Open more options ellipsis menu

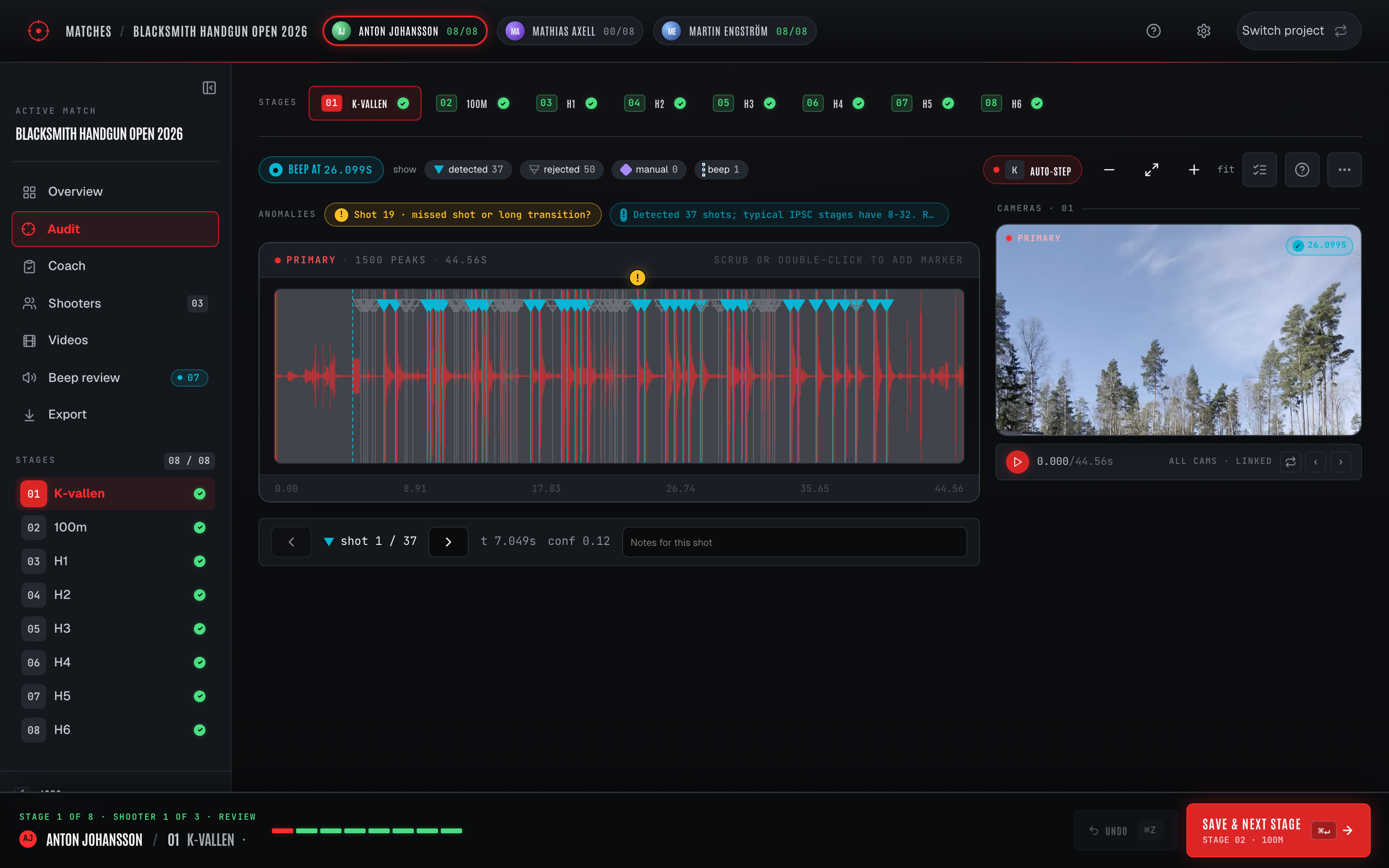pos(1344,170)
